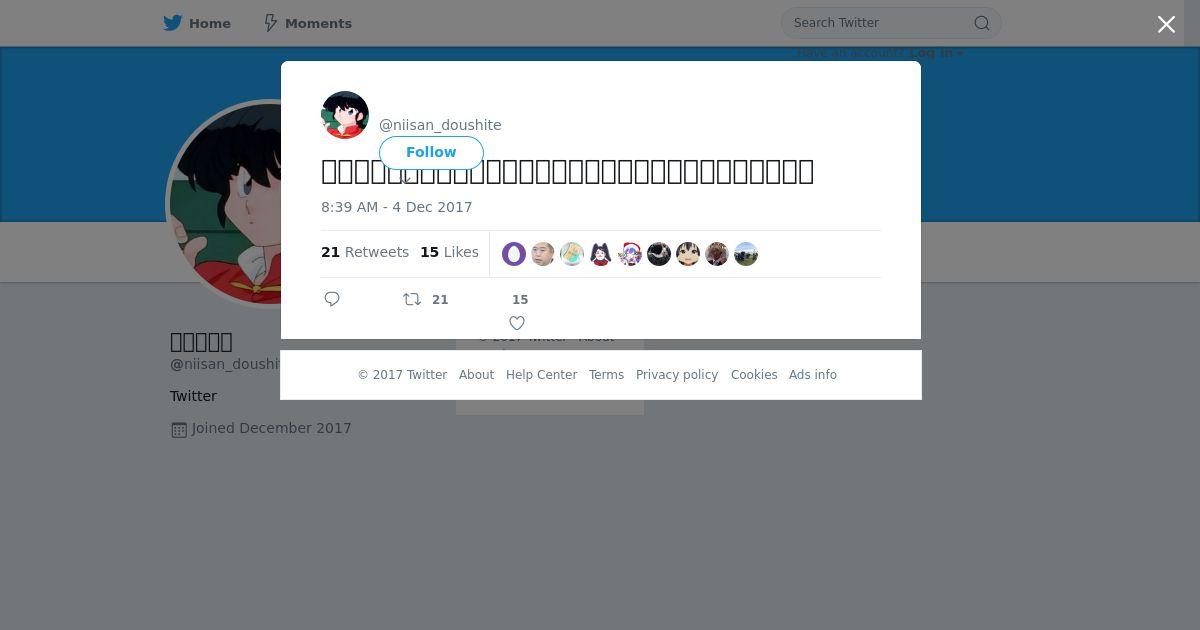Close the tweet overlay with X
The height and width of the screenshot is (630, 1200).
[1166, 24]
